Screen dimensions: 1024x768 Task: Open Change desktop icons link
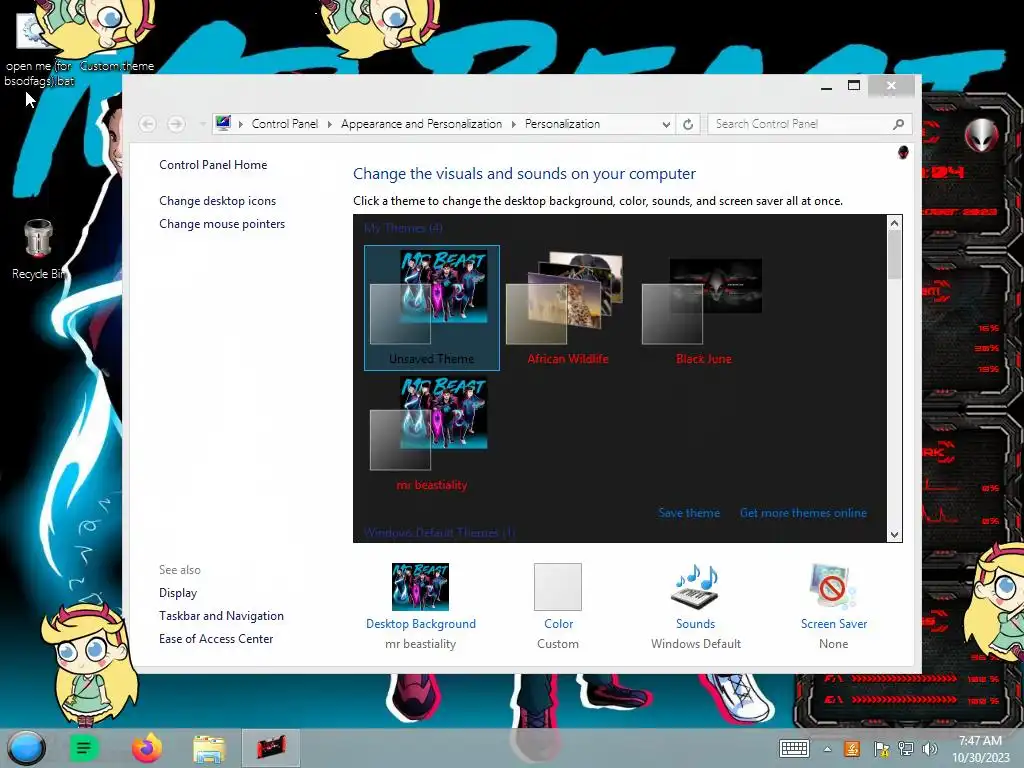point(217,200)
